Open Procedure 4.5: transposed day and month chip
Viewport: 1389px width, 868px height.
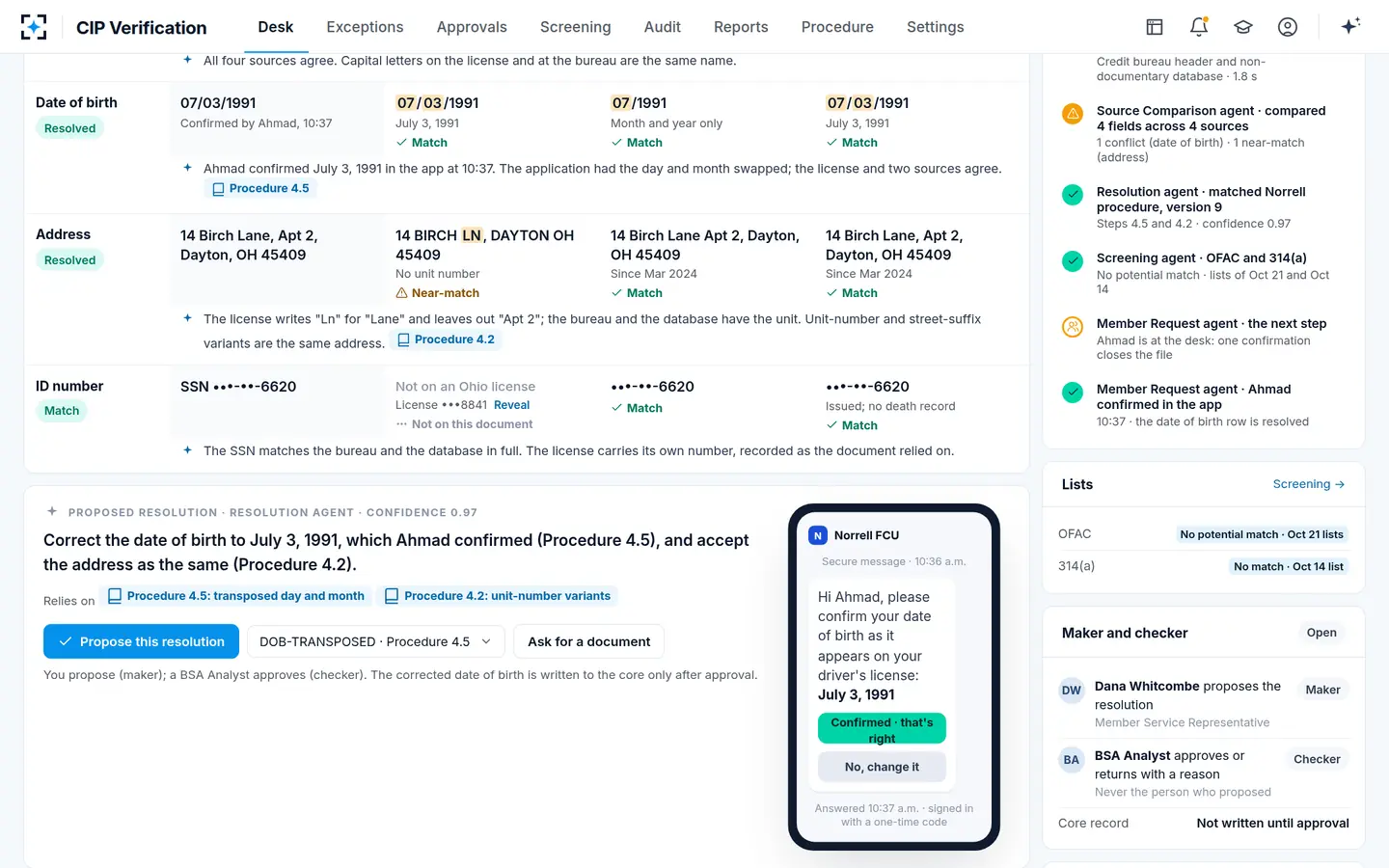[x=237, y=596]
